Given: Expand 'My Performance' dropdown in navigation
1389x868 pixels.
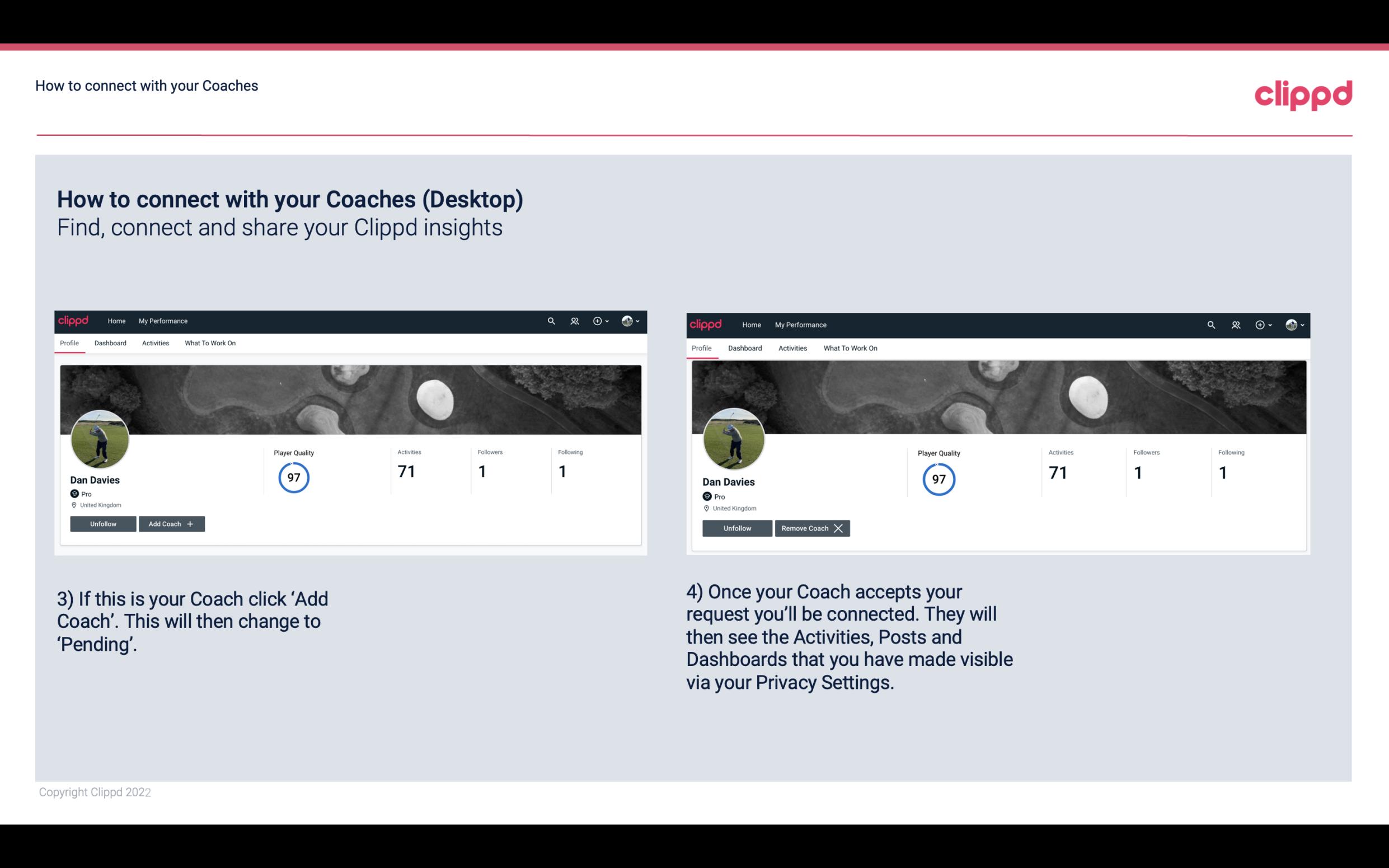Looking at the screenshot, I should pos(163,320).
